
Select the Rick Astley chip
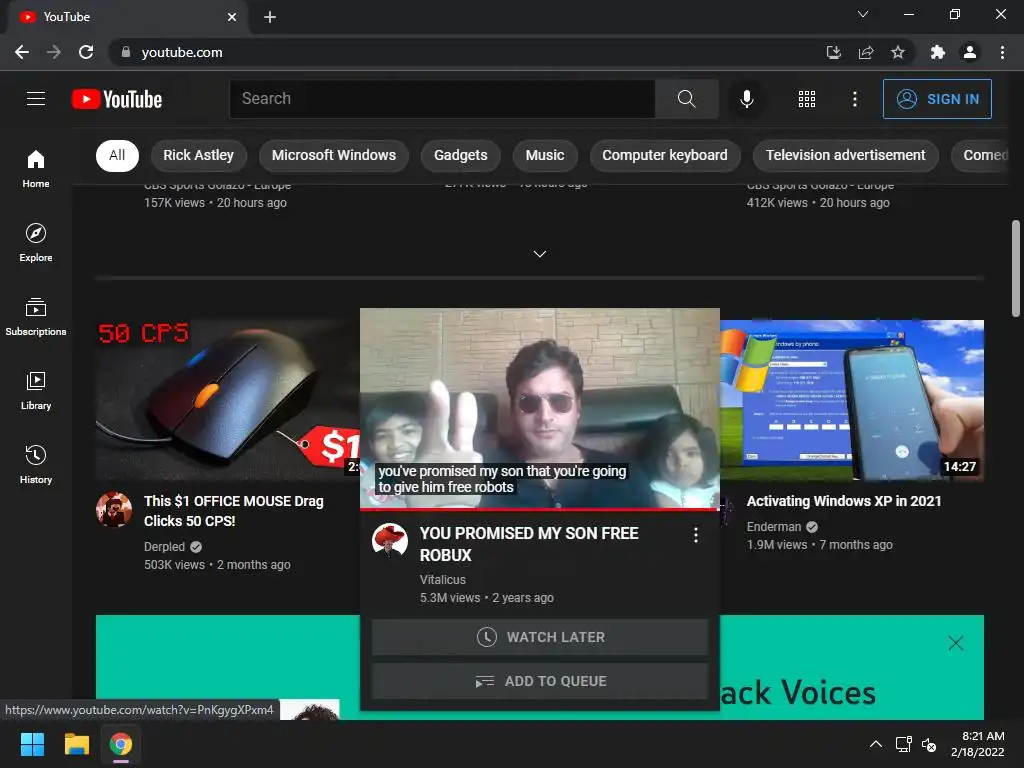point(199,155)
